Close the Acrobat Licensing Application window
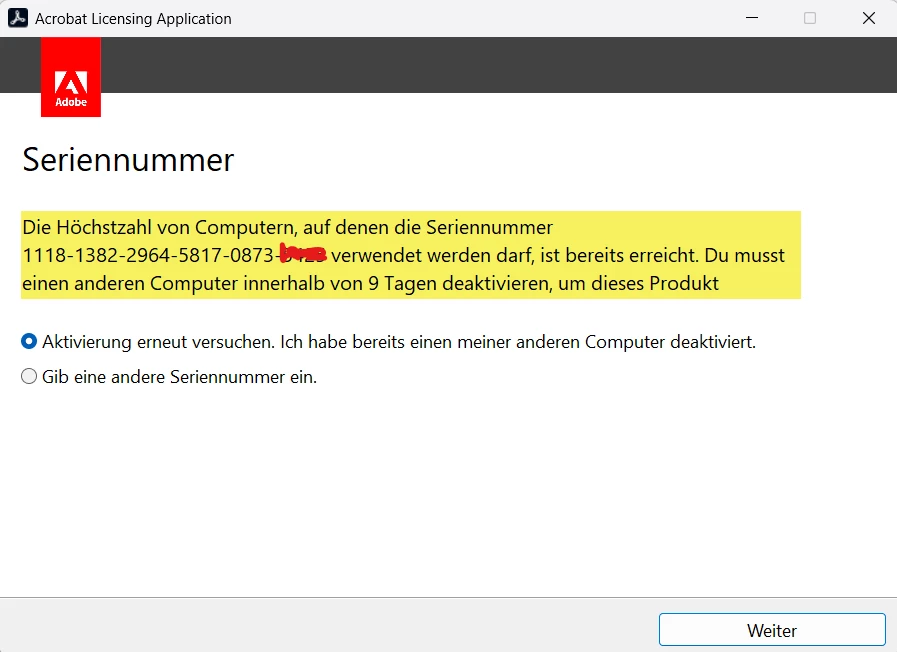897x652 pixels. tap(868, 18)
